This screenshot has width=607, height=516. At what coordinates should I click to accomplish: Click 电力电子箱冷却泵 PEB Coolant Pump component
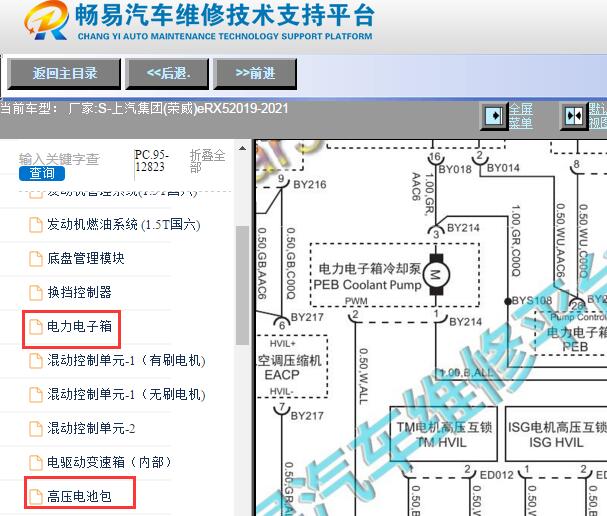click(x=395, y=275)
